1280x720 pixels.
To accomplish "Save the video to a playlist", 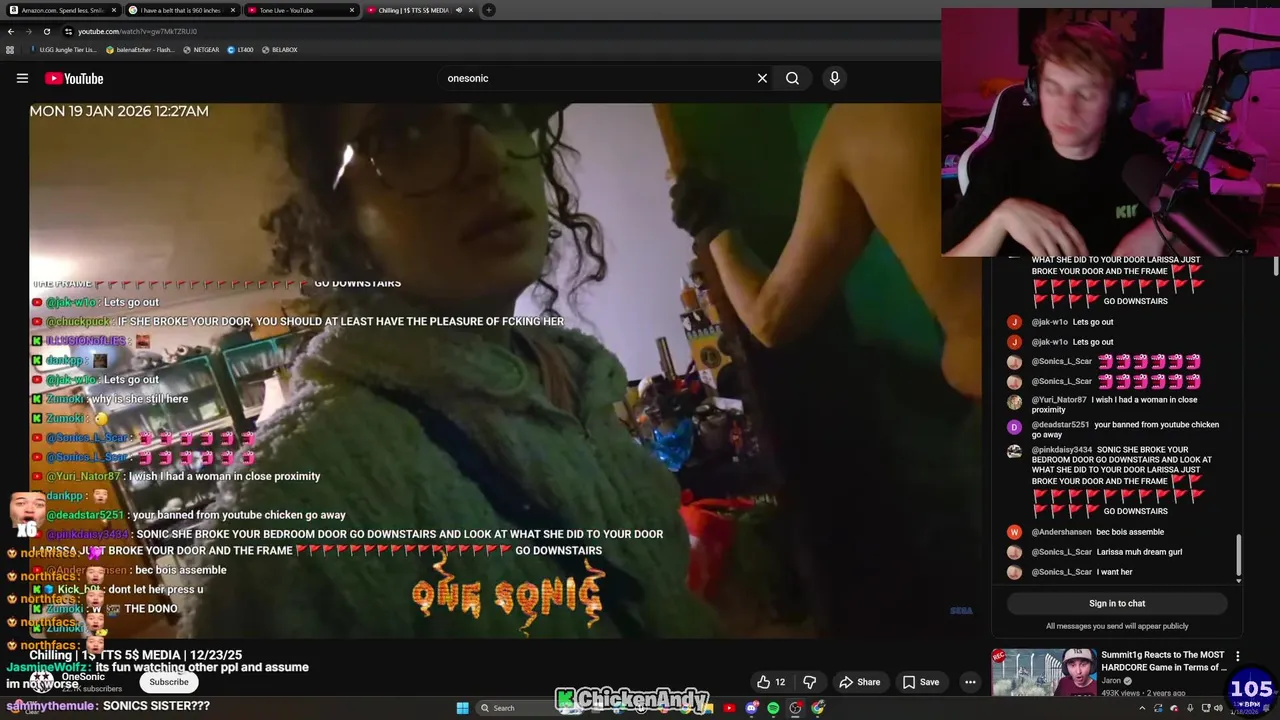I will pos(921,682).
